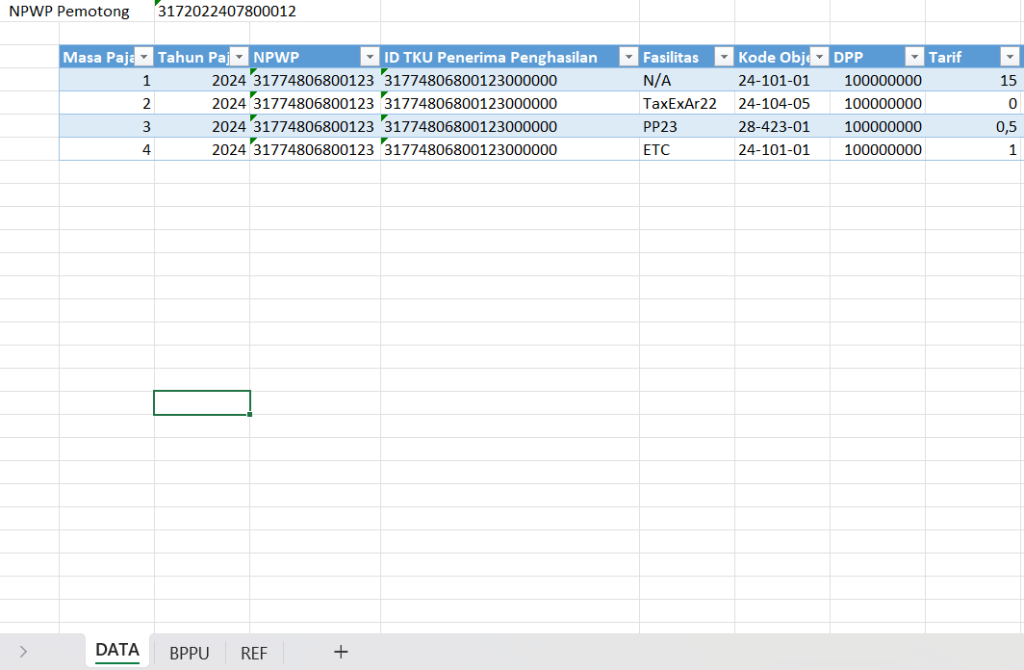Click the Fasilitas column filter arrow

[x=723, y=57]
